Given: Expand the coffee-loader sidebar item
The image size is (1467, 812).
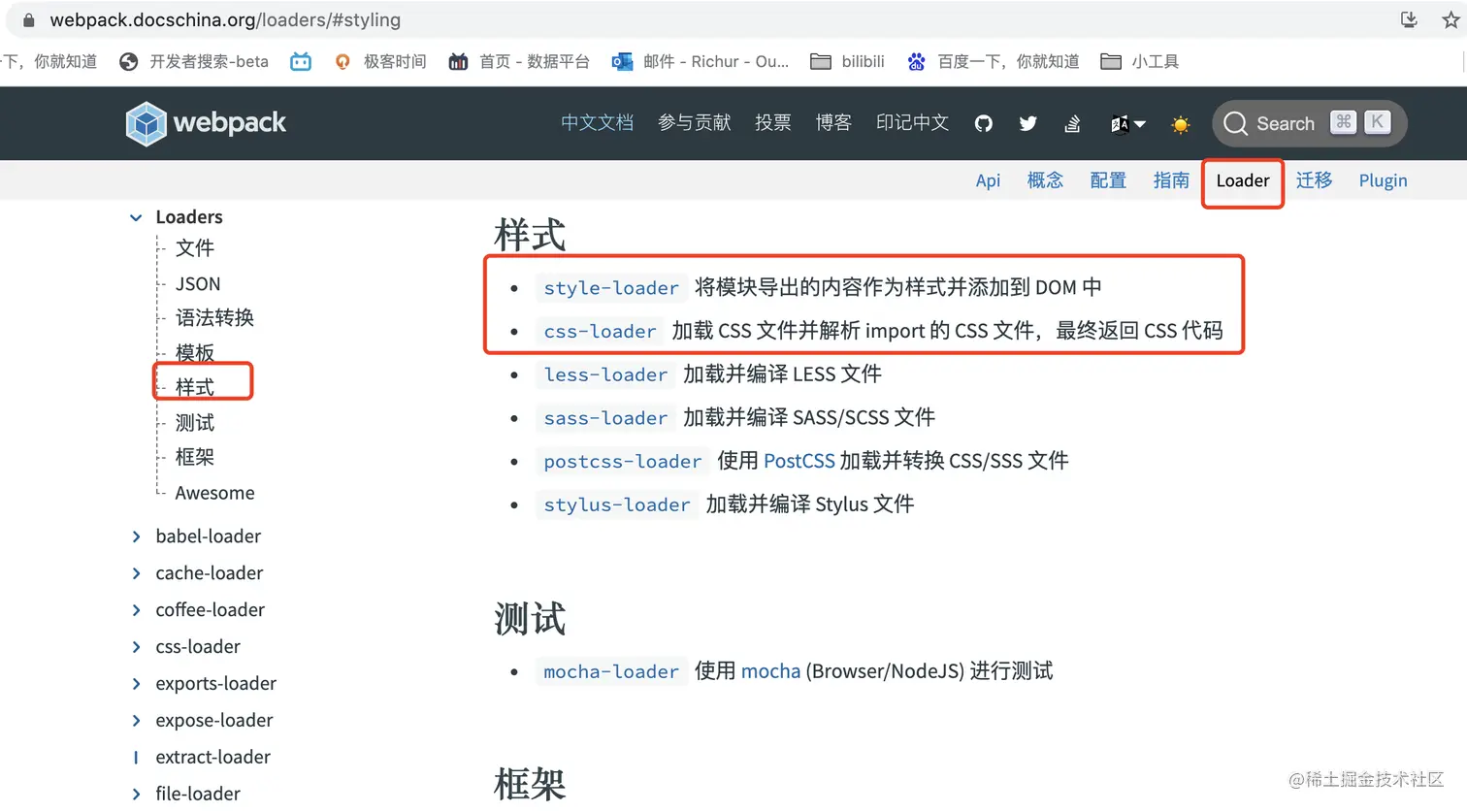Looking at the screenshot, I should [x=136, y=610].
